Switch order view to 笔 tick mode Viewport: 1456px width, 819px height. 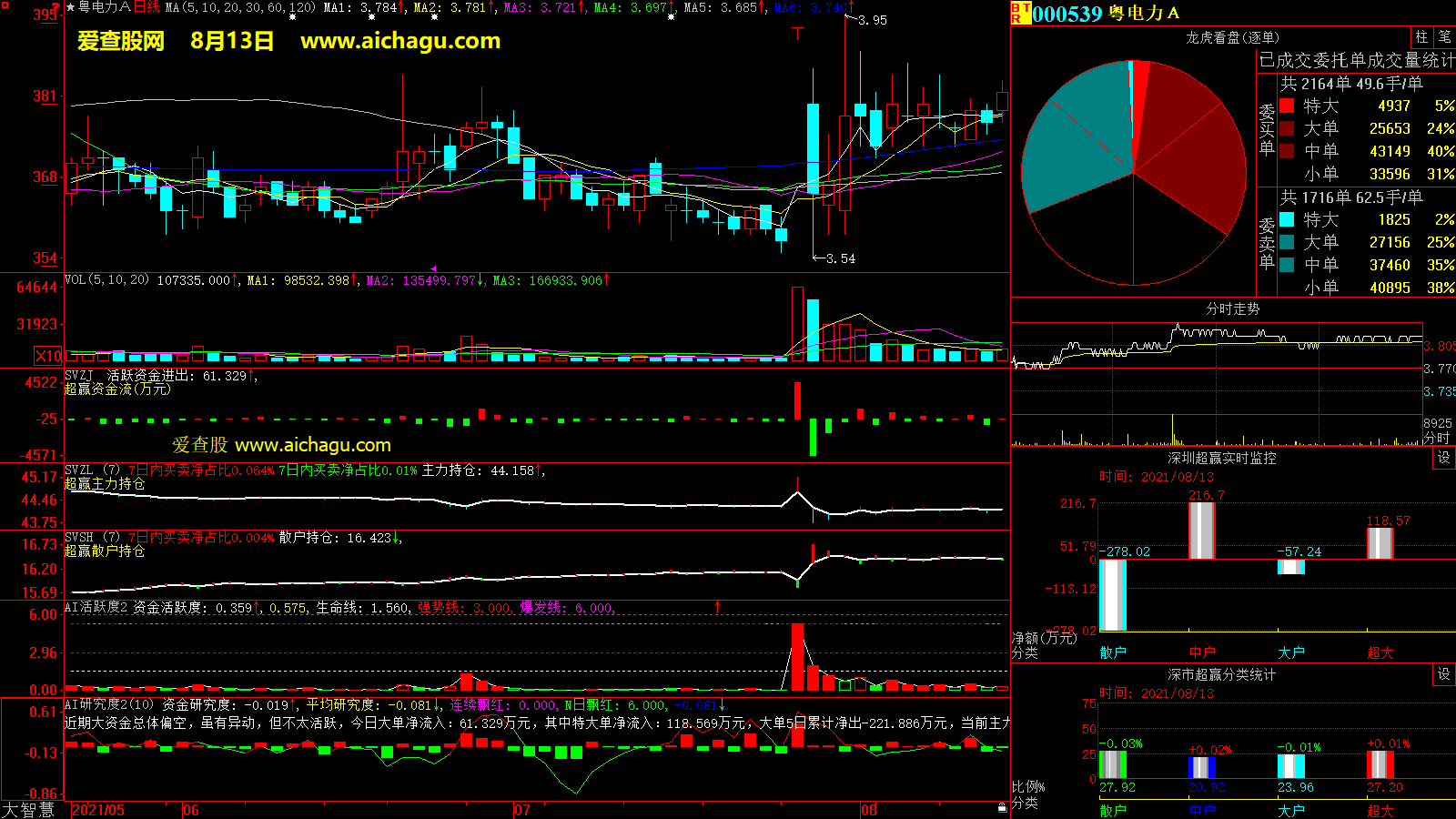pyautogui.click(x=1444, y=36)
